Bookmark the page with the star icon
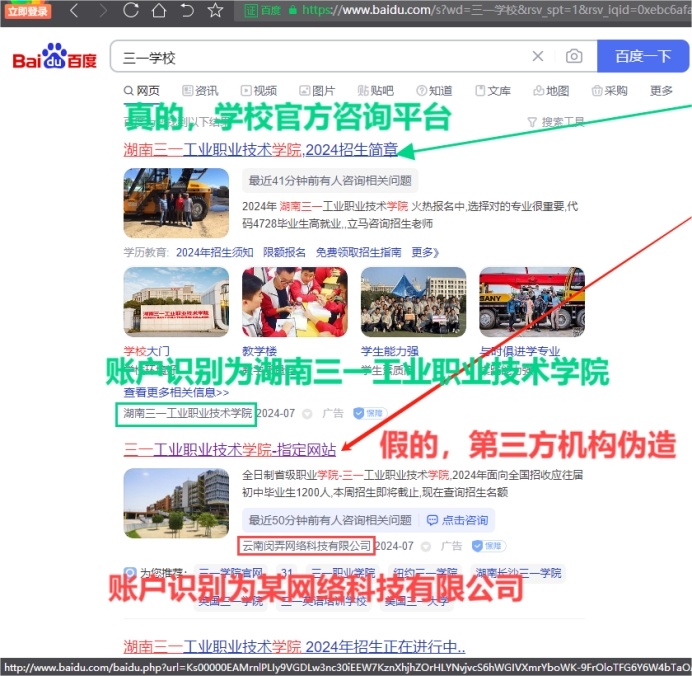Screen dimensions: 692x676 [x=215, y=10]
